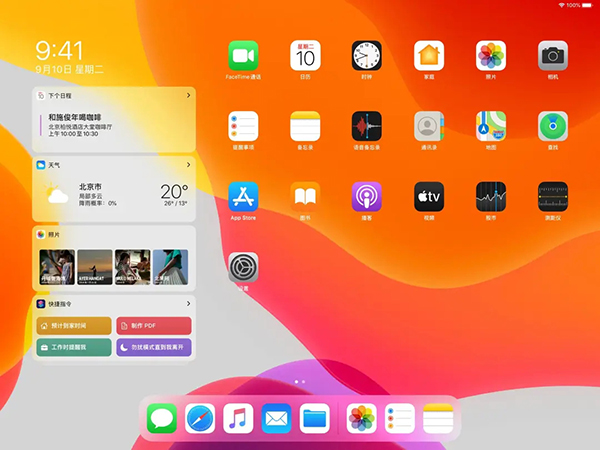Open the FaceTime app

point(243,55)
